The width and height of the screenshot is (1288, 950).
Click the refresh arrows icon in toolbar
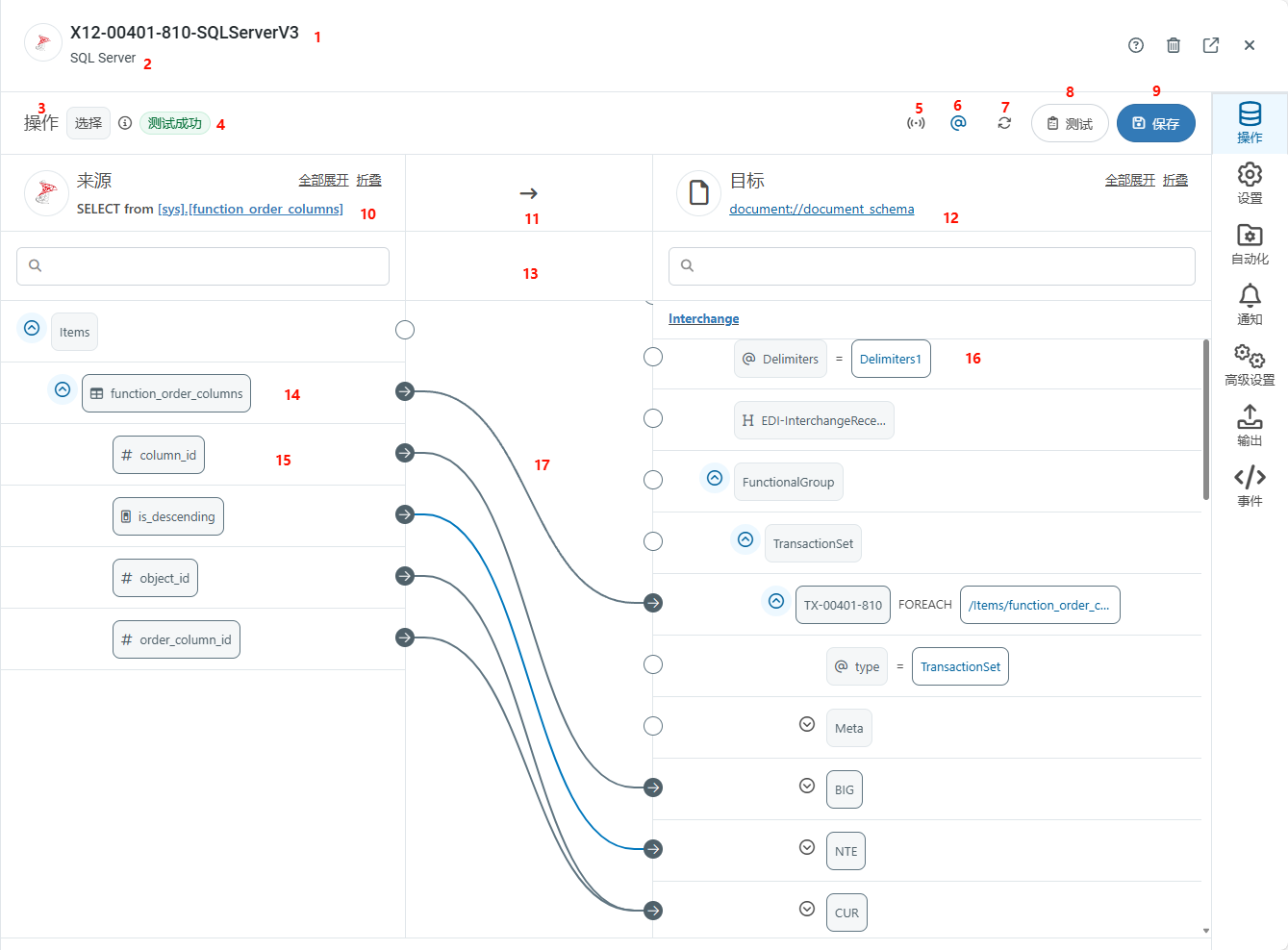coord(1004,123)
